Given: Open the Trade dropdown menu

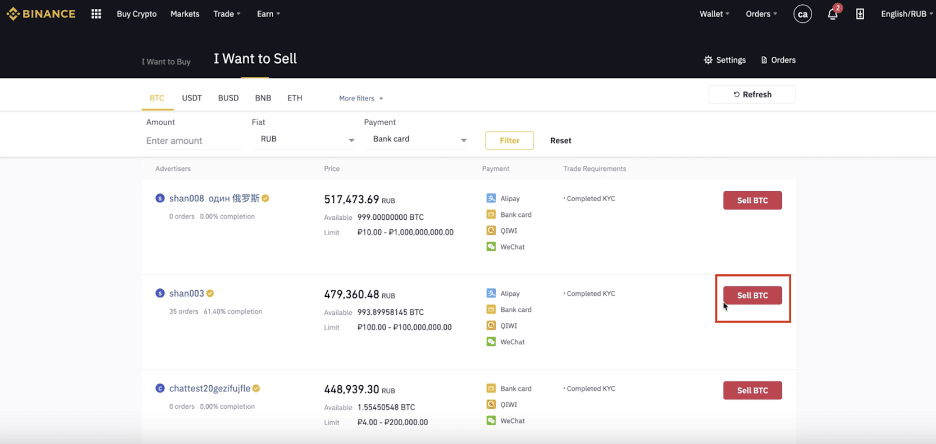Looking at the screenshot, I should pos(227,14).
